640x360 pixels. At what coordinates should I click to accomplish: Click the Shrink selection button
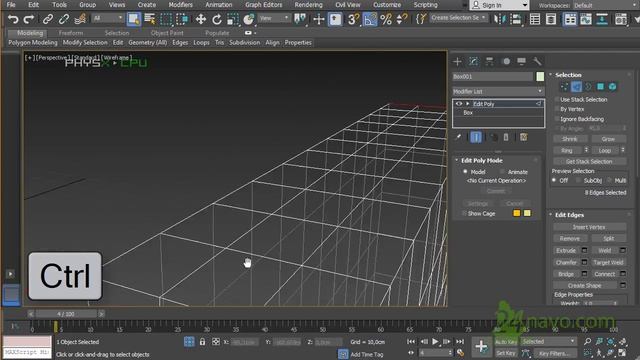[x=570, y=139]
